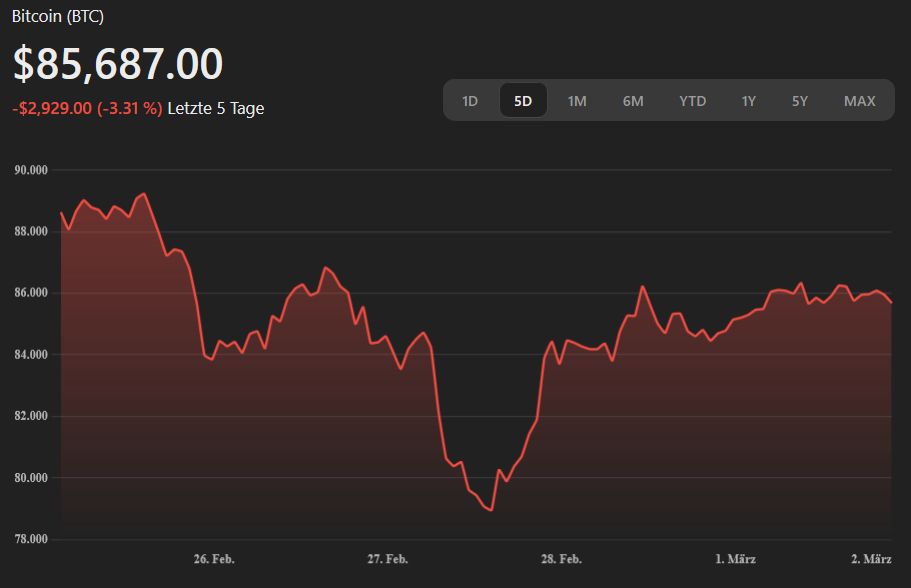Viewport: 911px width, 588px height.
Task: Select the 5D chart view
Action: tap(523, 100)
